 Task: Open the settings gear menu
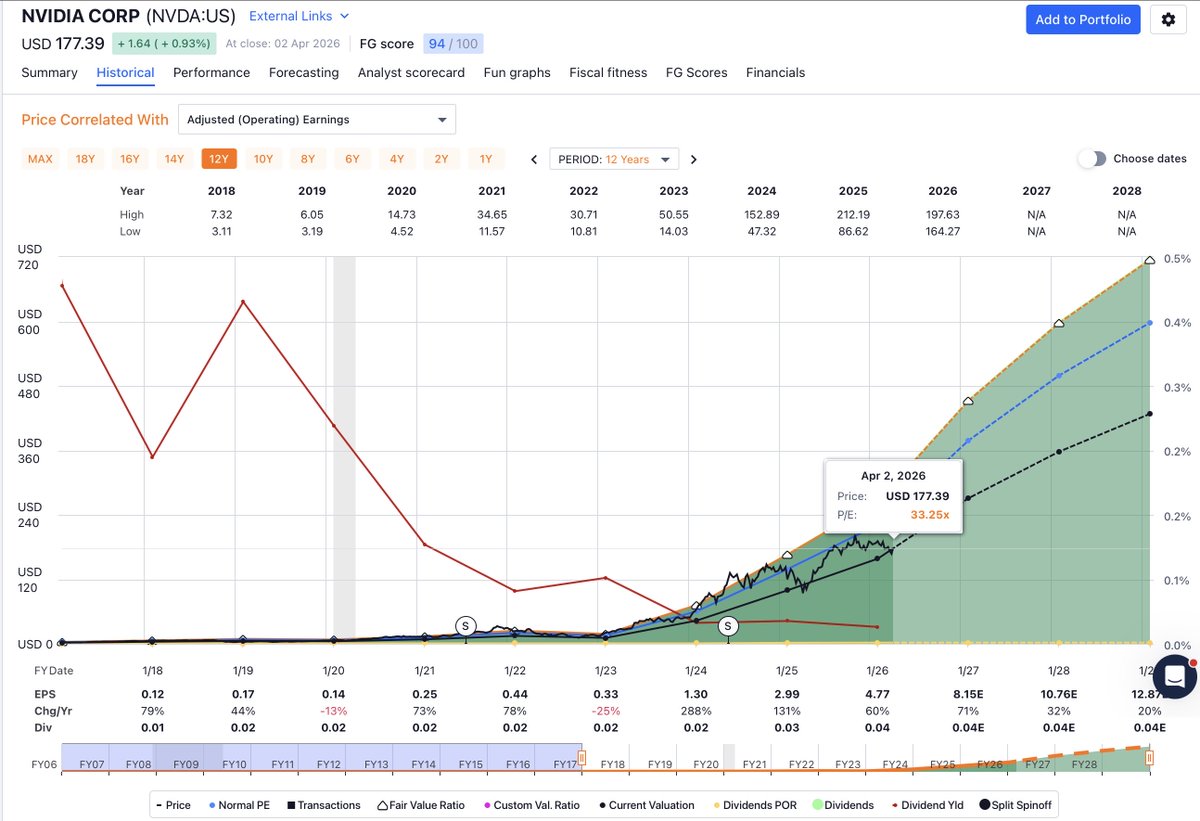click(1168, 19)
